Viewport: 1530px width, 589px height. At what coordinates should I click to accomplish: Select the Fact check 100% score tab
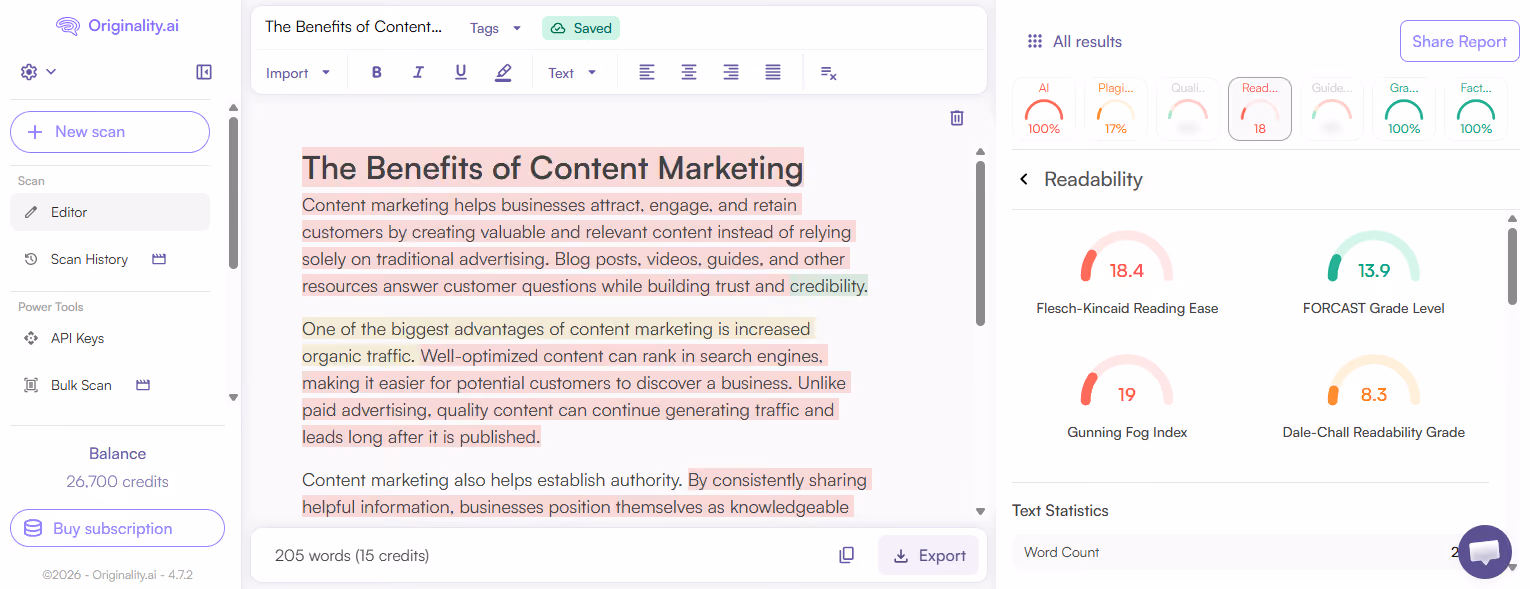point(1476,109)
